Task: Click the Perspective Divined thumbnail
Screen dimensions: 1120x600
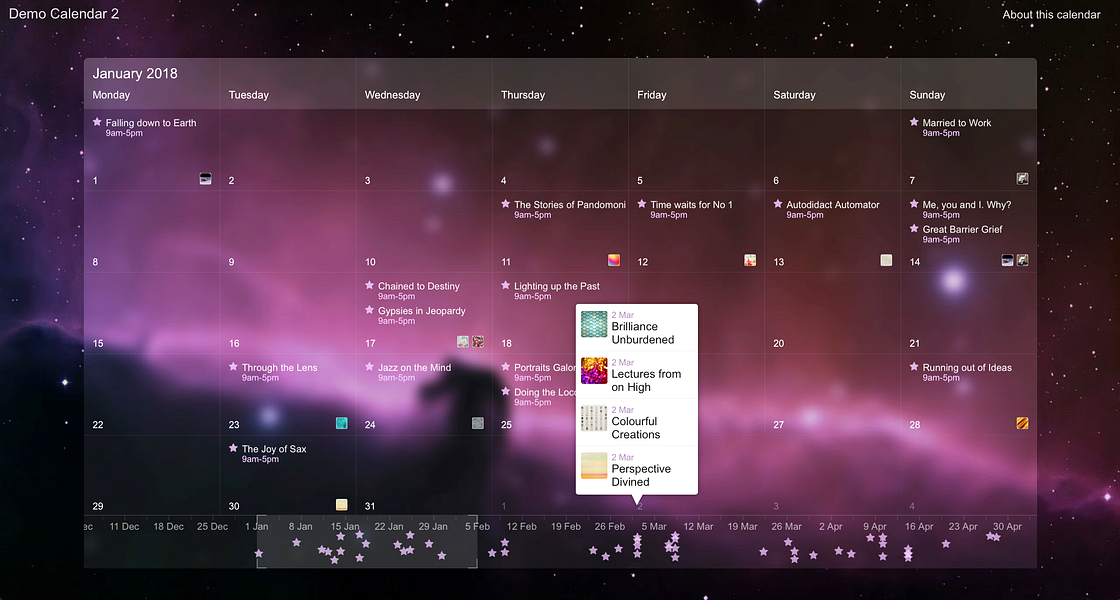Action: (x=593, y=466)
